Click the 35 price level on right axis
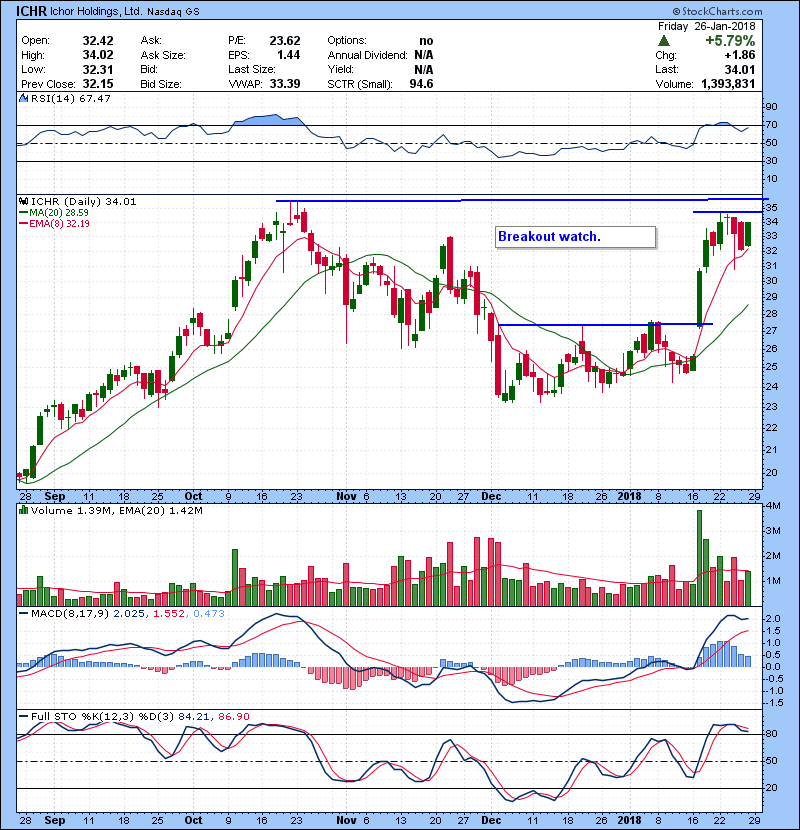 coord(771,207)
